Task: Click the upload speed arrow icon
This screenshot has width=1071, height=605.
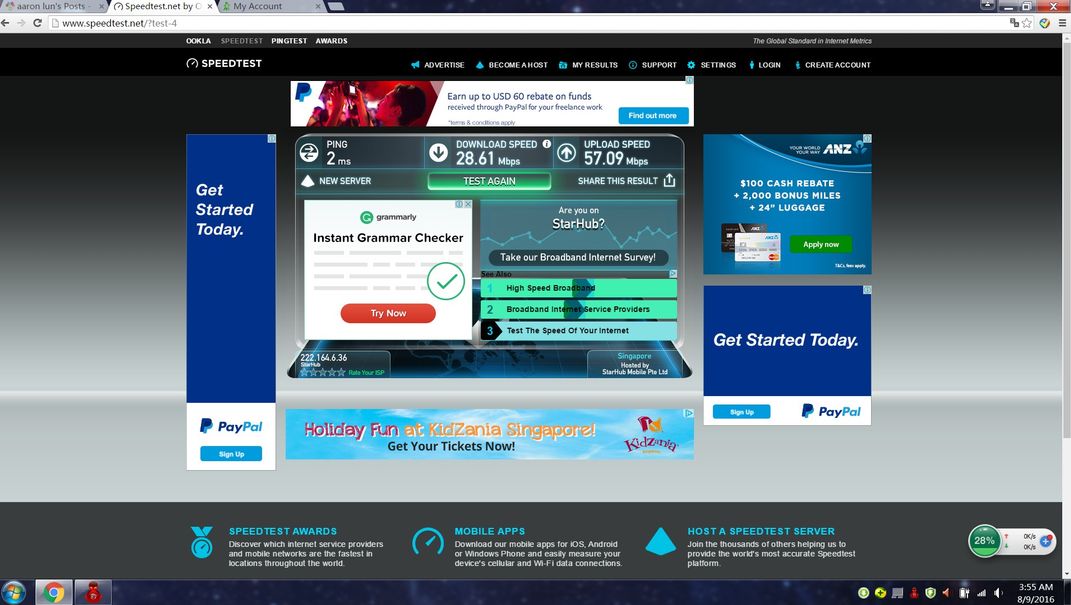Action: 566,153
